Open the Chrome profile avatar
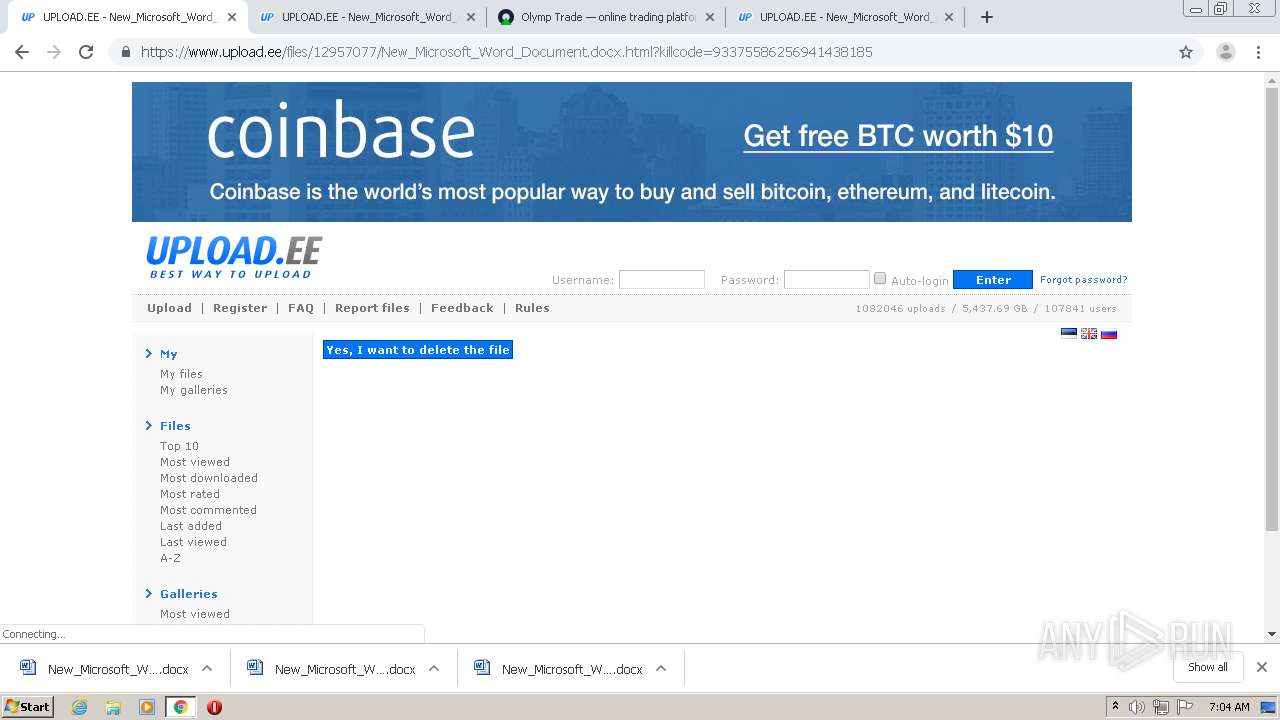This screenshot has width=1280, height=720. point(1225,52)
